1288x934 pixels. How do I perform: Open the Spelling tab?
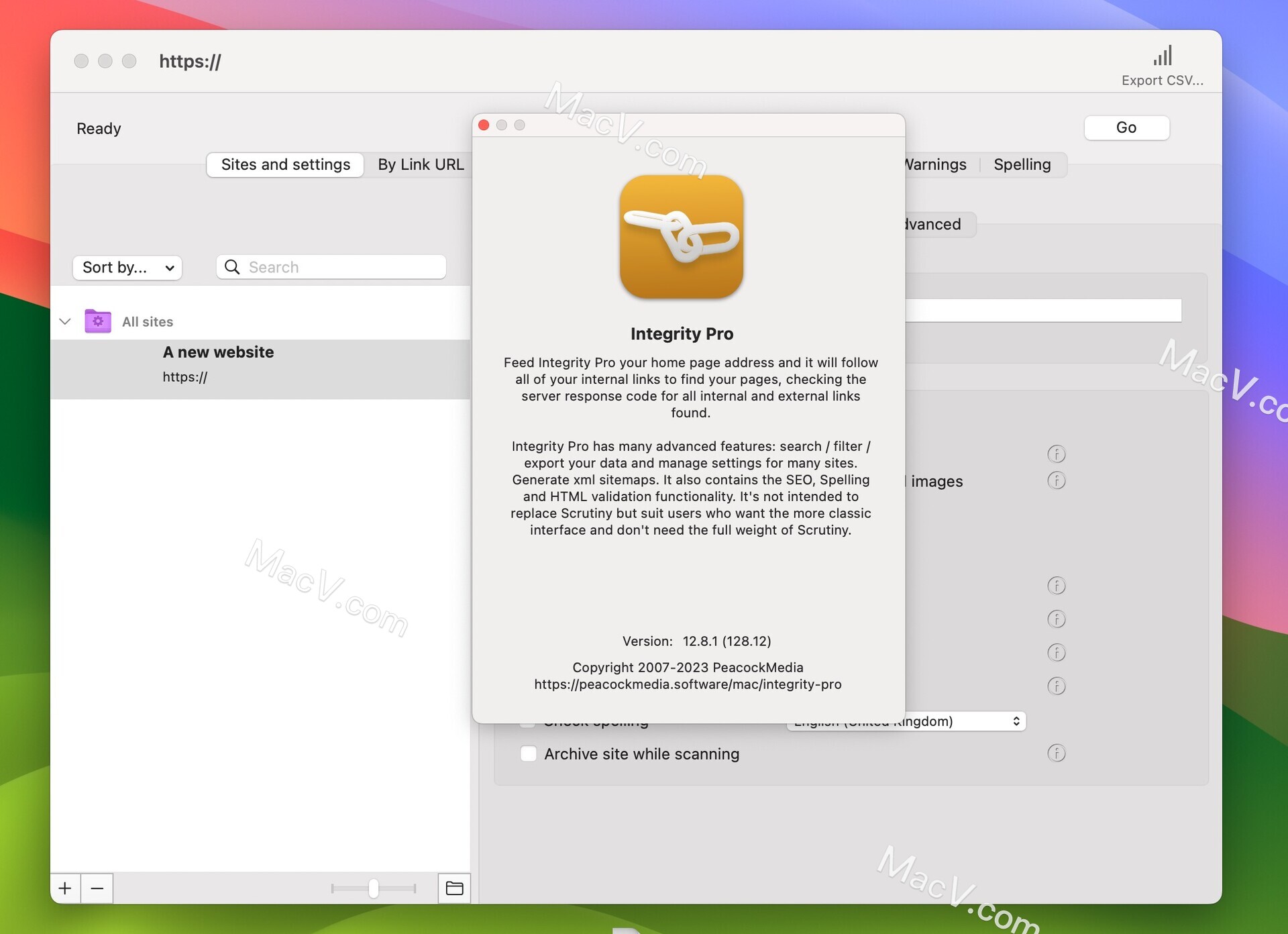1022,164
